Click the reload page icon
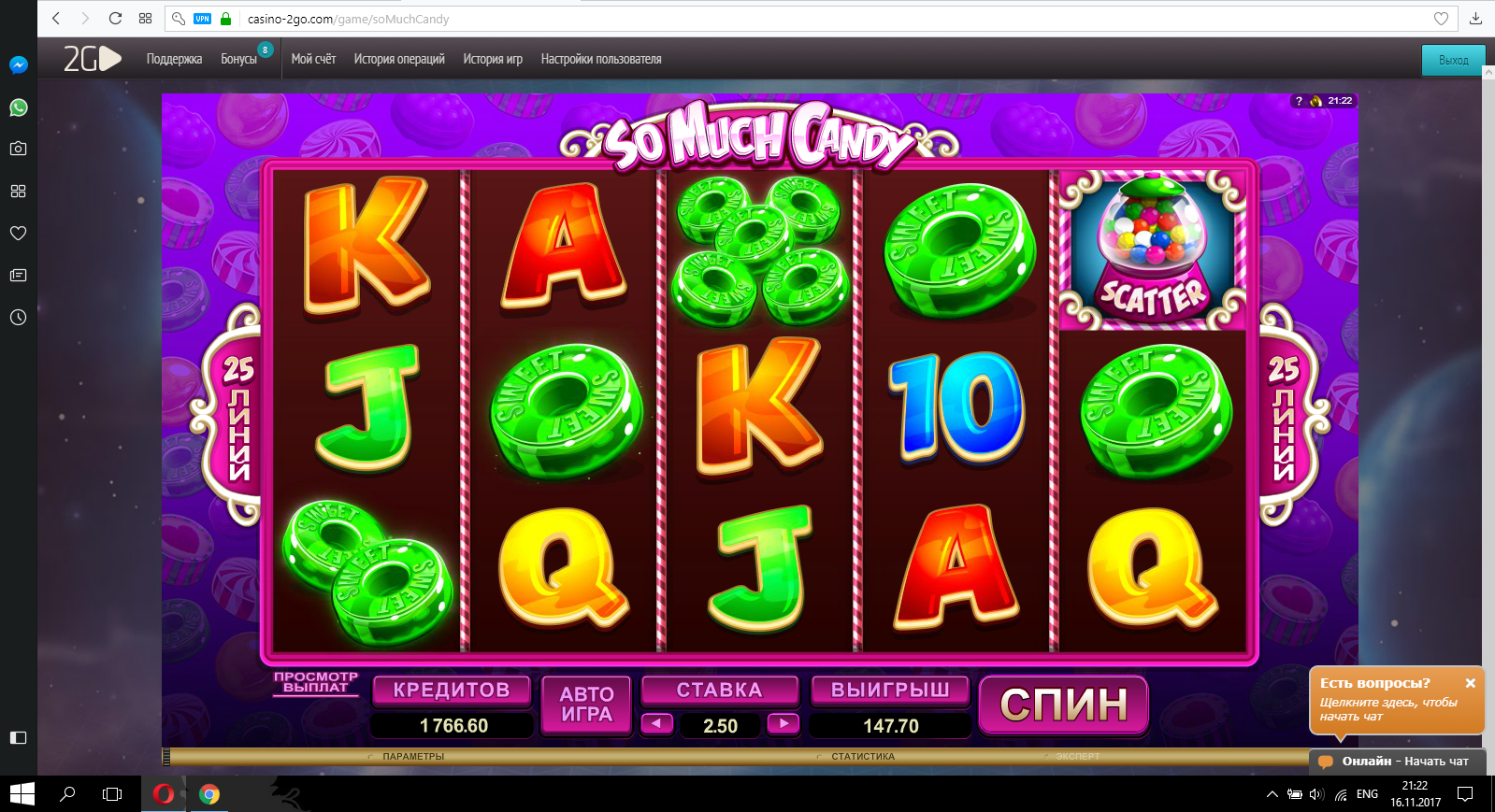 (x=115, y=18)
